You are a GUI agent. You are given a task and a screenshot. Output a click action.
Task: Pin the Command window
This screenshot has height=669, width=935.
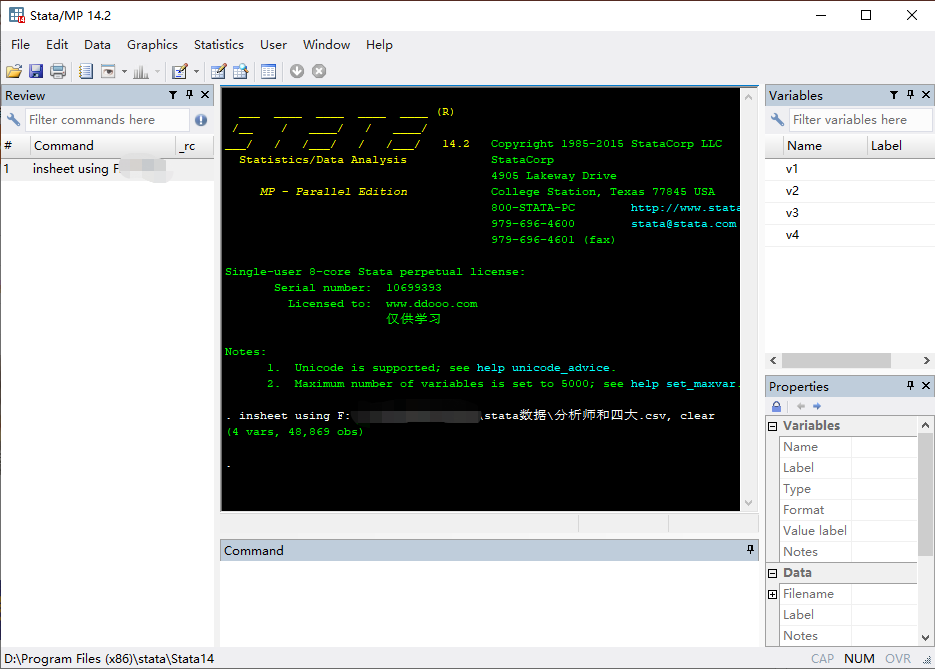[750, 549]
